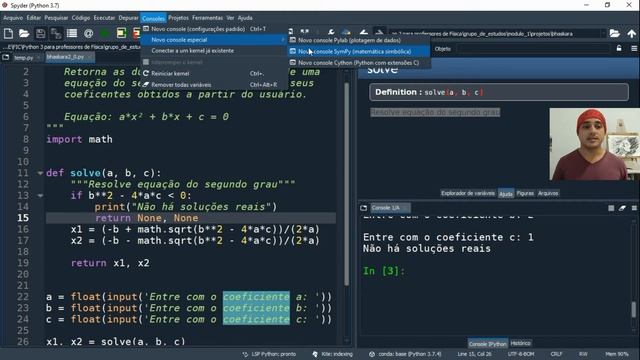This screenshot has height=360, width=640.
Task: Open the Executar menu
Action: [104, 18]
